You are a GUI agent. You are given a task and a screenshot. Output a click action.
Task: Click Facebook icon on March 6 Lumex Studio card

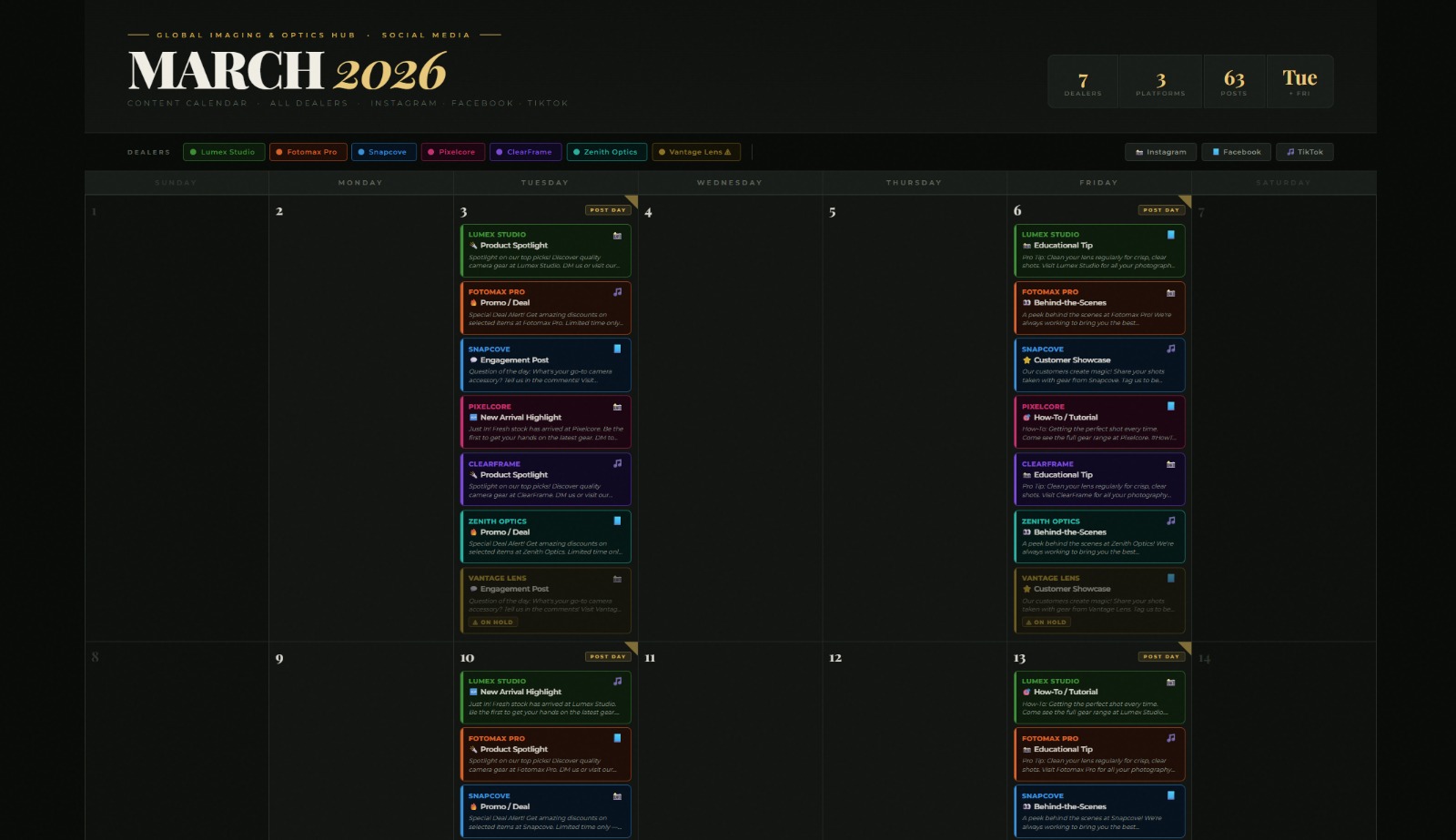point(1170,235)
